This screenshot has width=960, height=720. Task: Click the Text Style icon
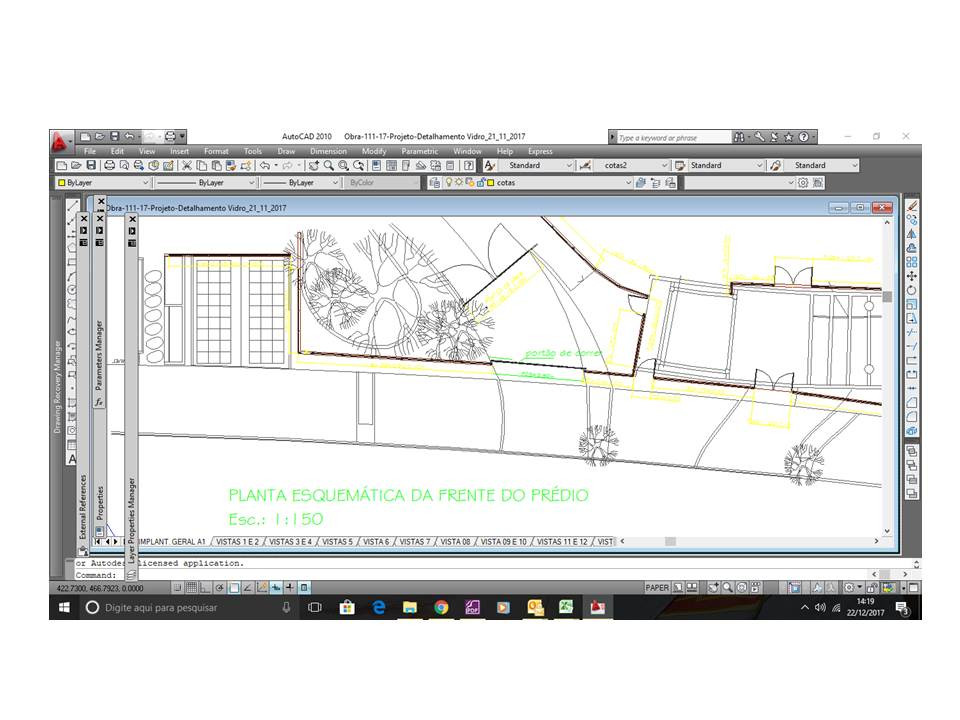coord(489,165)
